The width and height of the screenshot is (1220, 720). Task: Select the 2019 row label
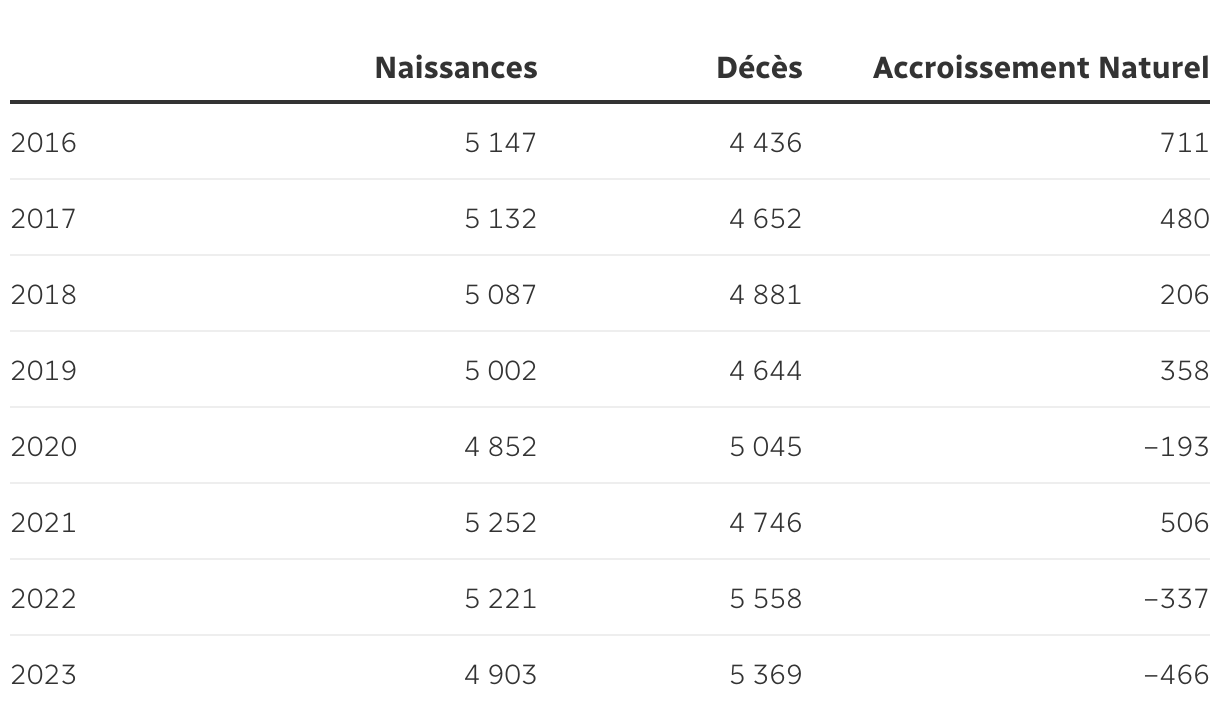point(43,371)
